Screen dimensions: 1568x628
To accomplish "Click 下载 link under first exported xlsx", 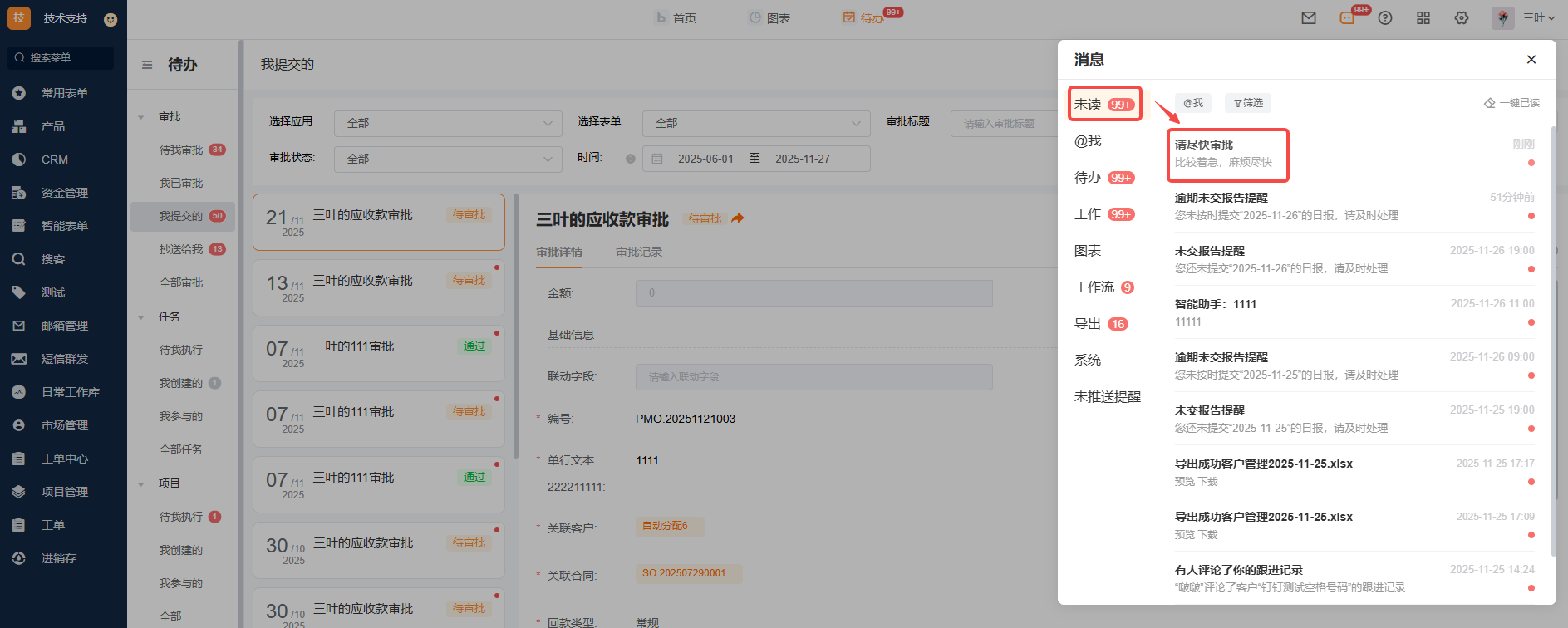I will pos(1208,482).
